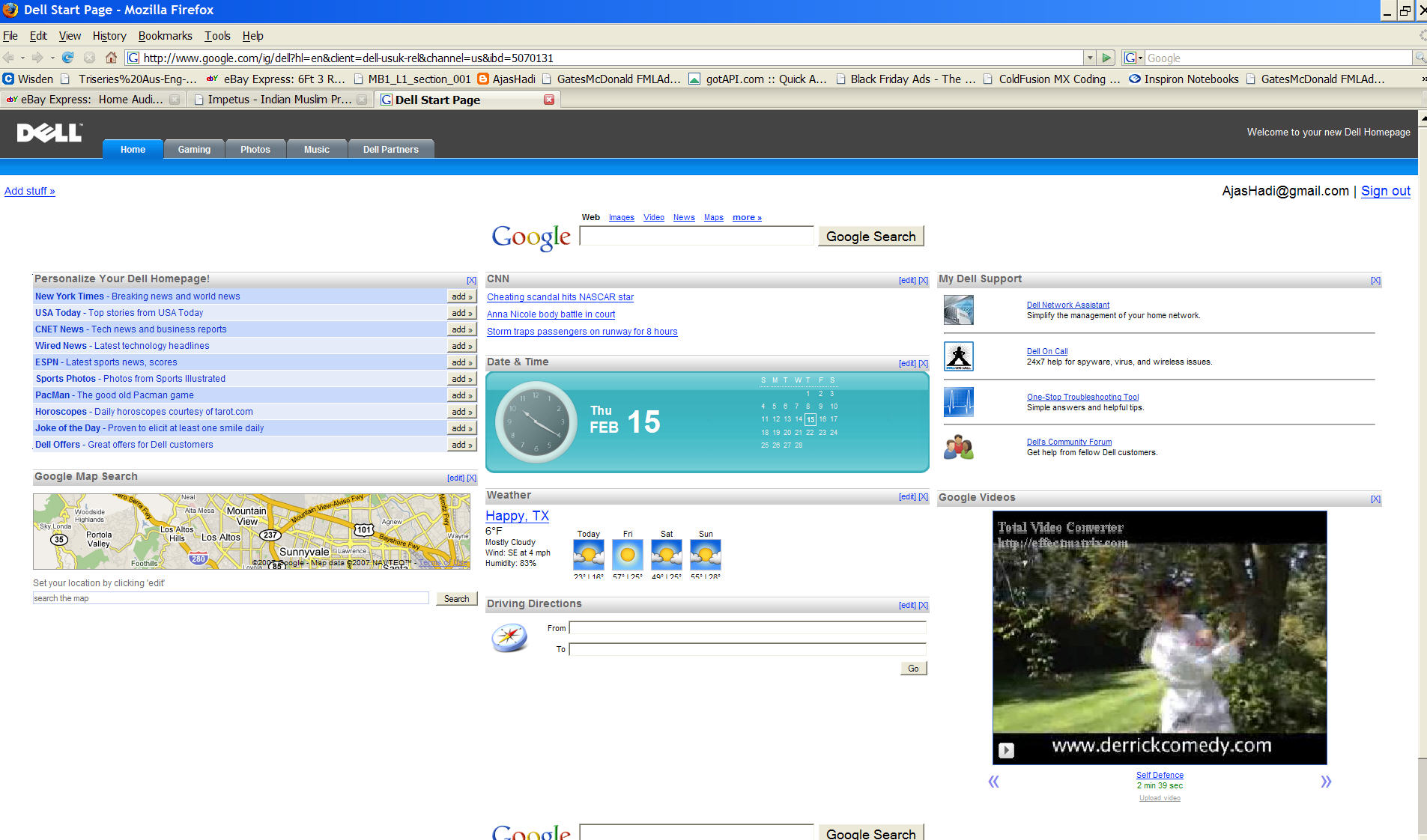Viewport: 1427px width, 840px height.
Task: Play the Self Defence video
Action: coord(1006,750)
